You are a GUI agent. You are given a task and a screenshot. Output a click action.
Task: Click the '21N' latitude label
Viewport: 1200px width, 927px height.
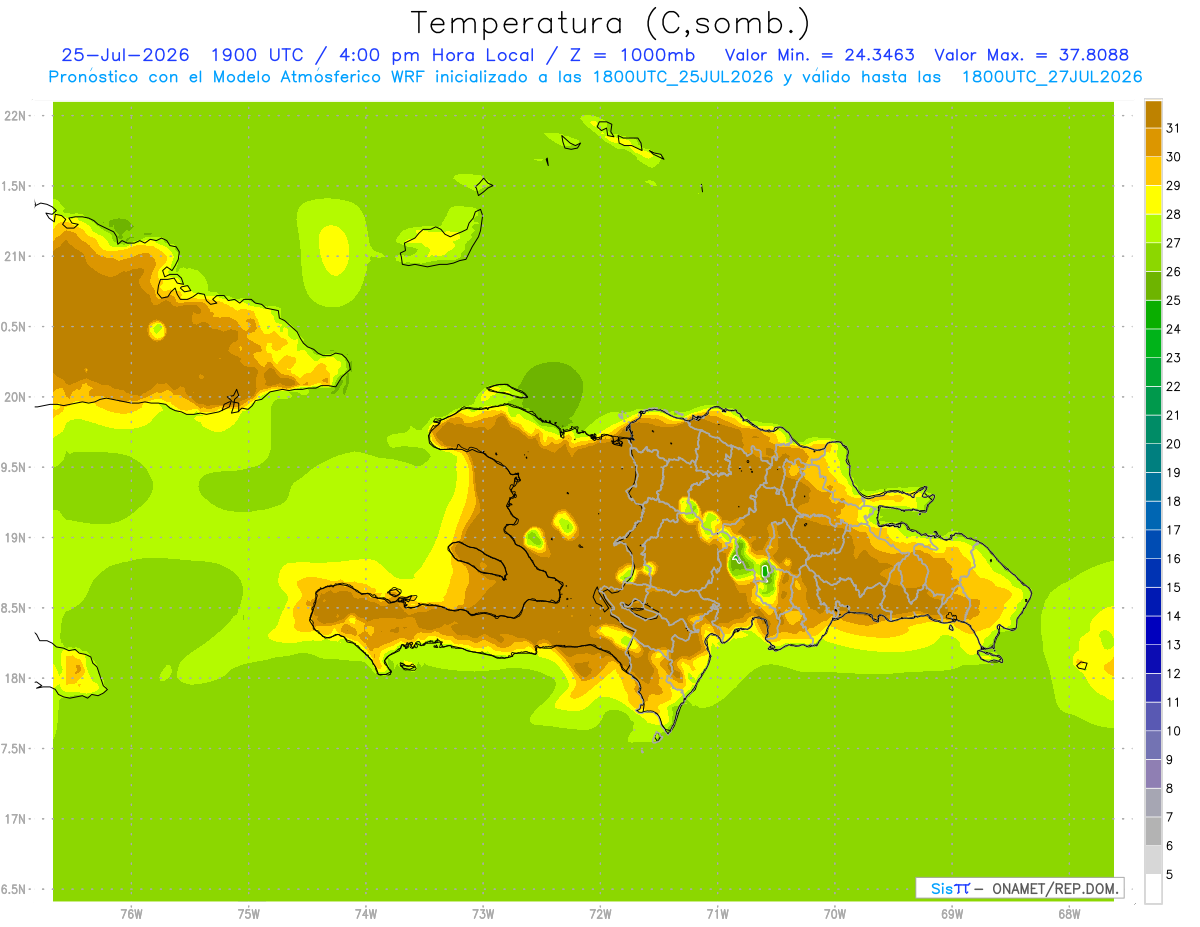[x=14, y=257]
